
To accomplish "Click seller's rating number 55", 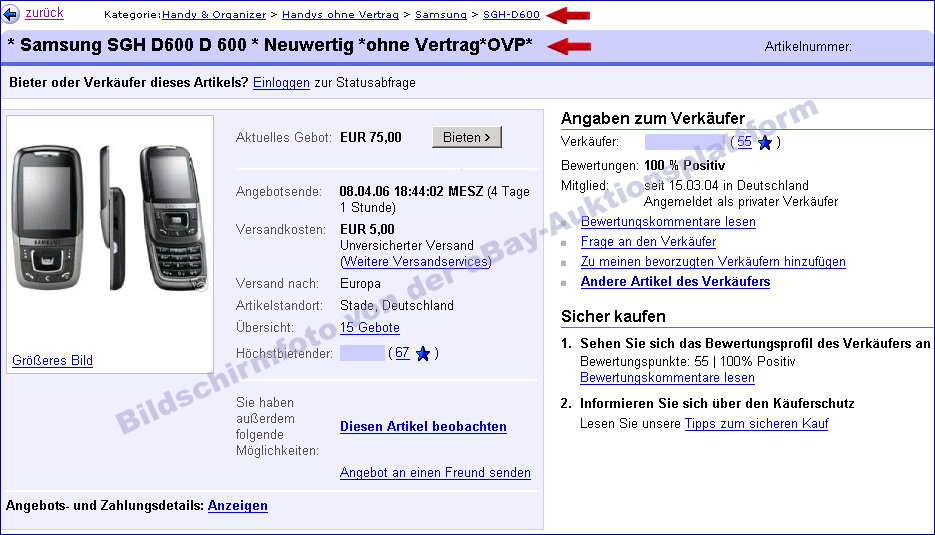I will click(x=744, y=141).
